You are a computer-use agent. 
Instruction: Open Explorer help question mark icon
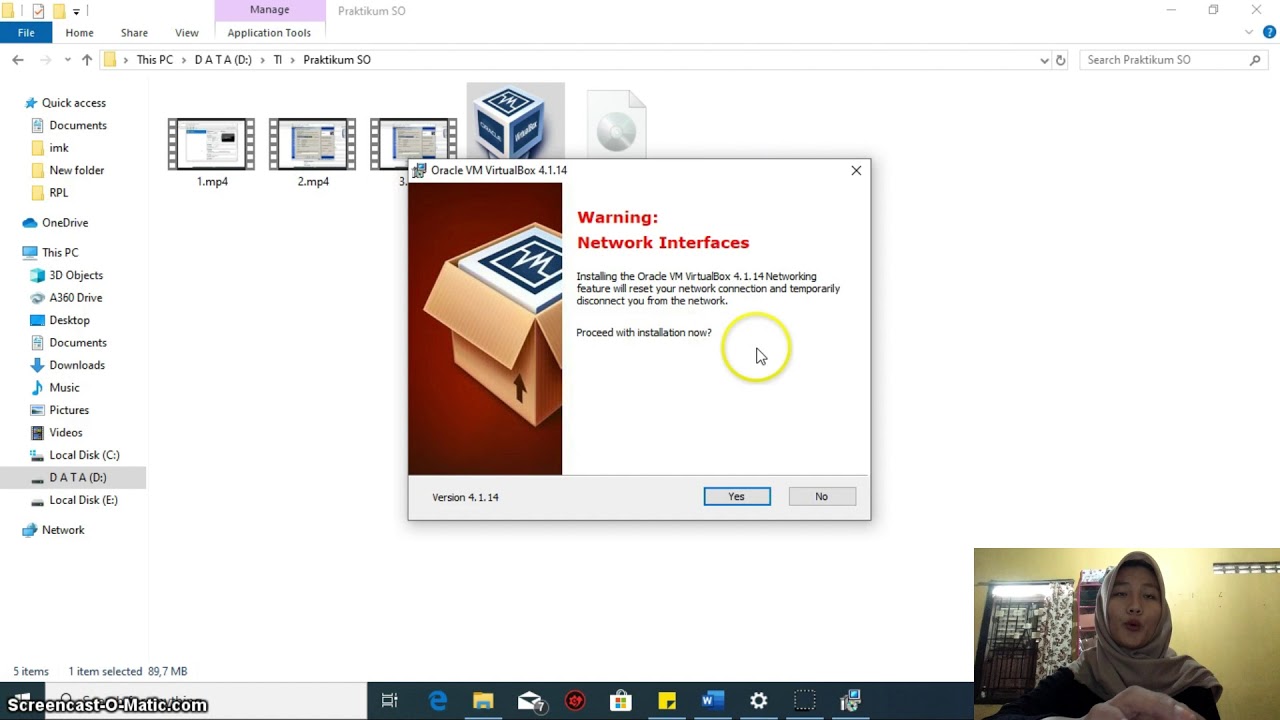coord(1268,33)
